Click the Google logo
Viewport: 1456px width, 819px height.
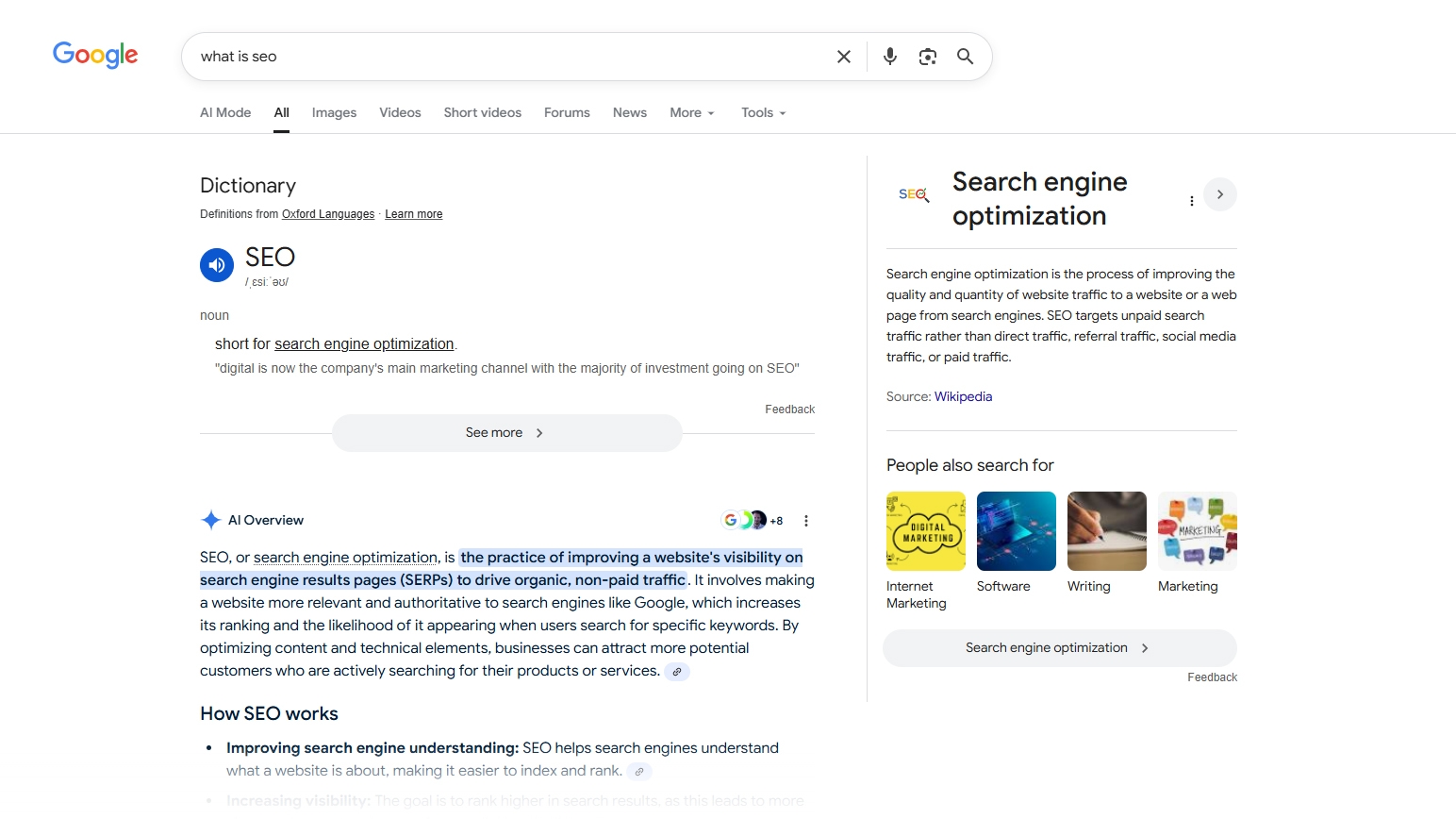pyautogui.click(x=94, y=55)
